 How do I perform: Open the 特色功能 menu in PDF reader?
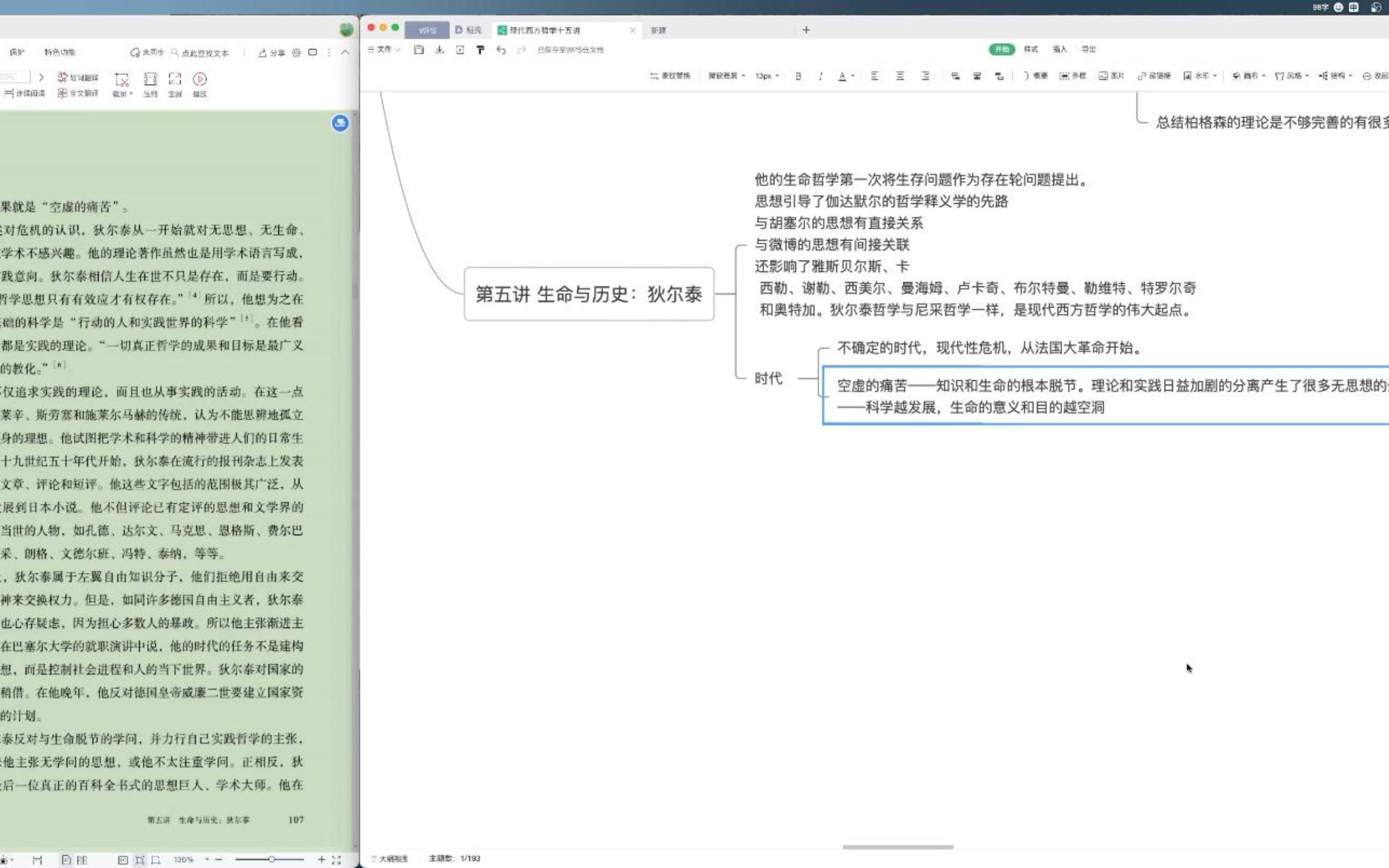click(60, 52)
